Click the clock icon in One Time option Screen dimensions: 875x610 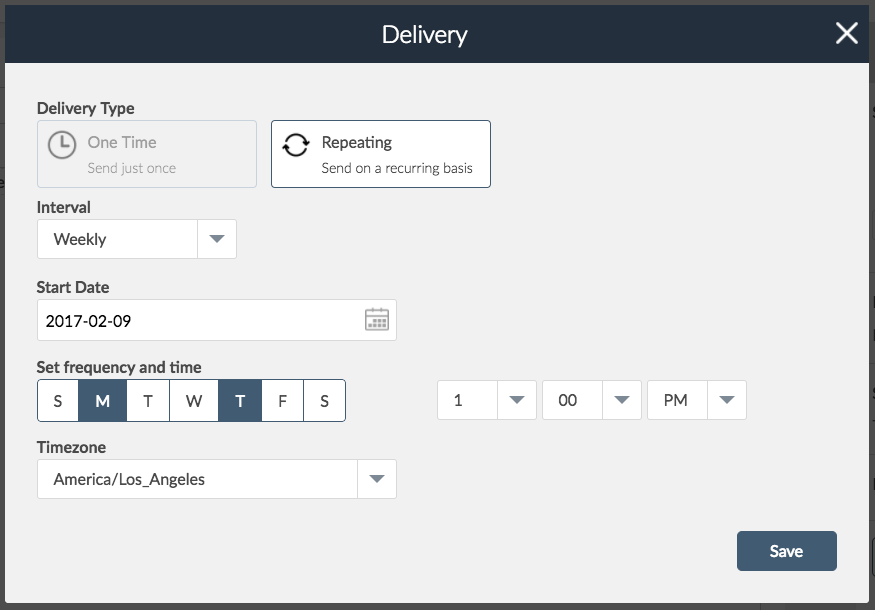[61, 145]
